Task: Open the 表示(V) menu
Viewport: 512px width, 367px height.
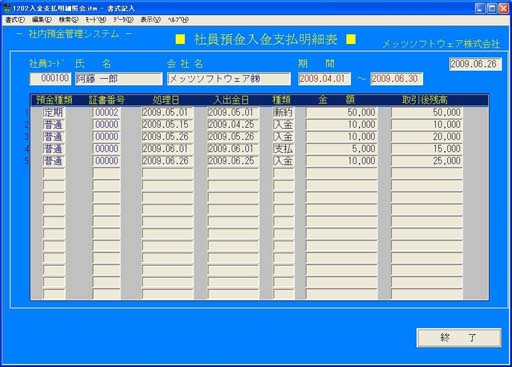Action: tap(150, 20)
